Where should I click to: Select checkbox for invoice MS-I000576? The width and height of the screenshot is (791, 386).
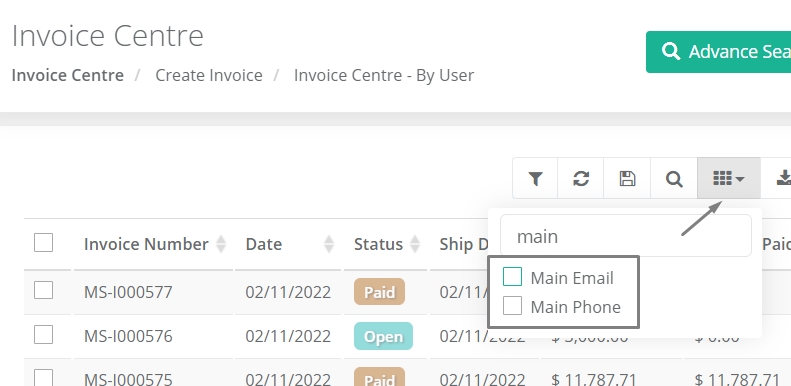(43, 335)
